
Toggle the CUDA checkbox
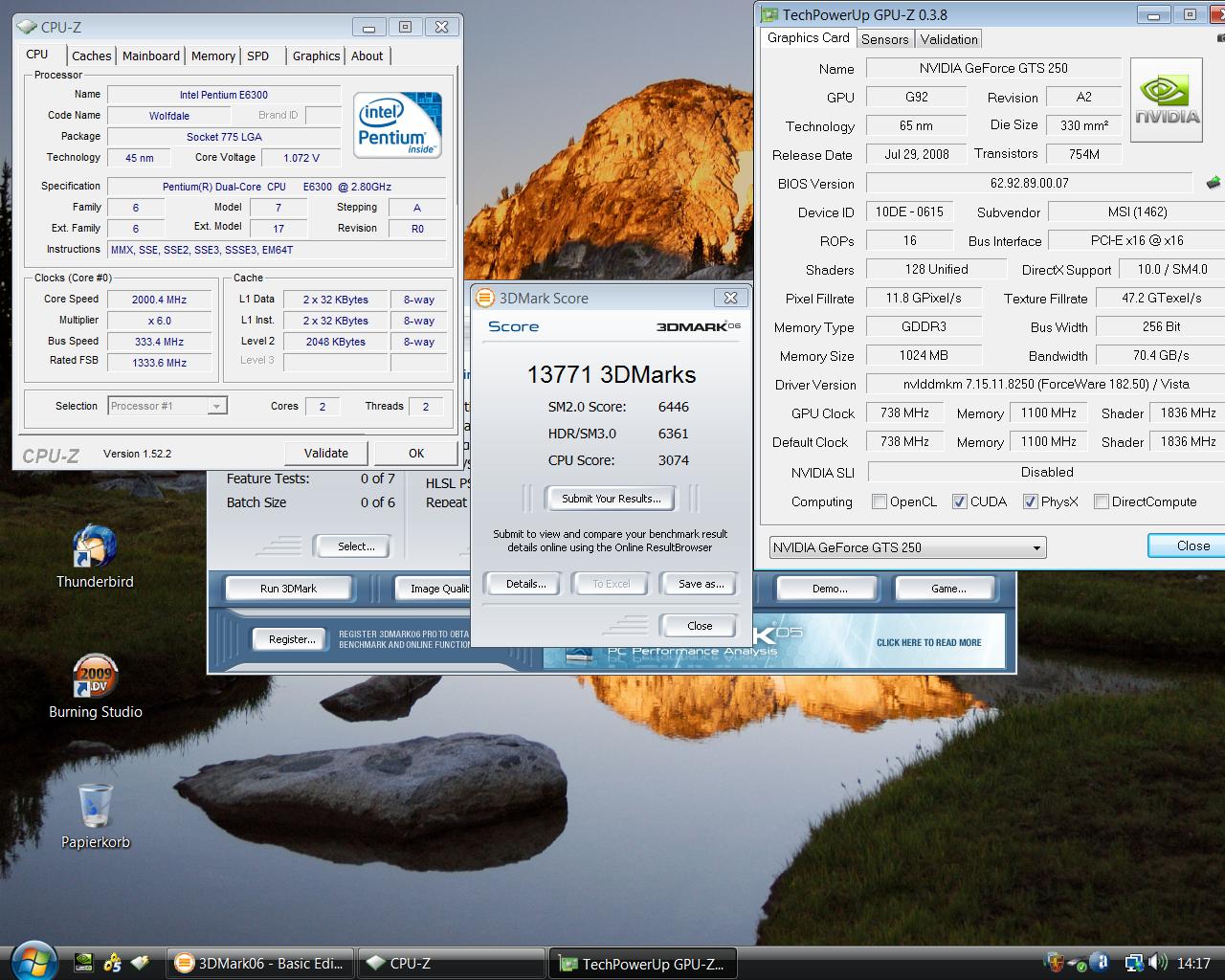pos(959,501)
